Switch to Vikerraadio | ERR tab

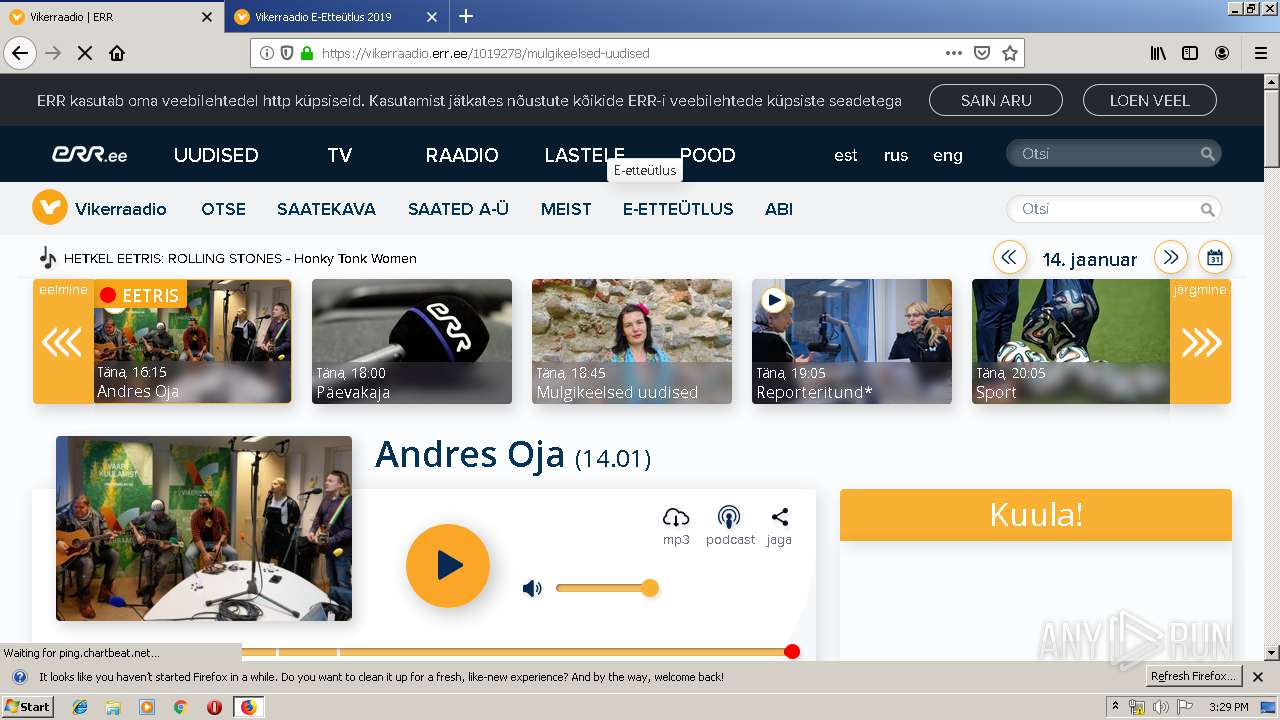tap(110, 16)
